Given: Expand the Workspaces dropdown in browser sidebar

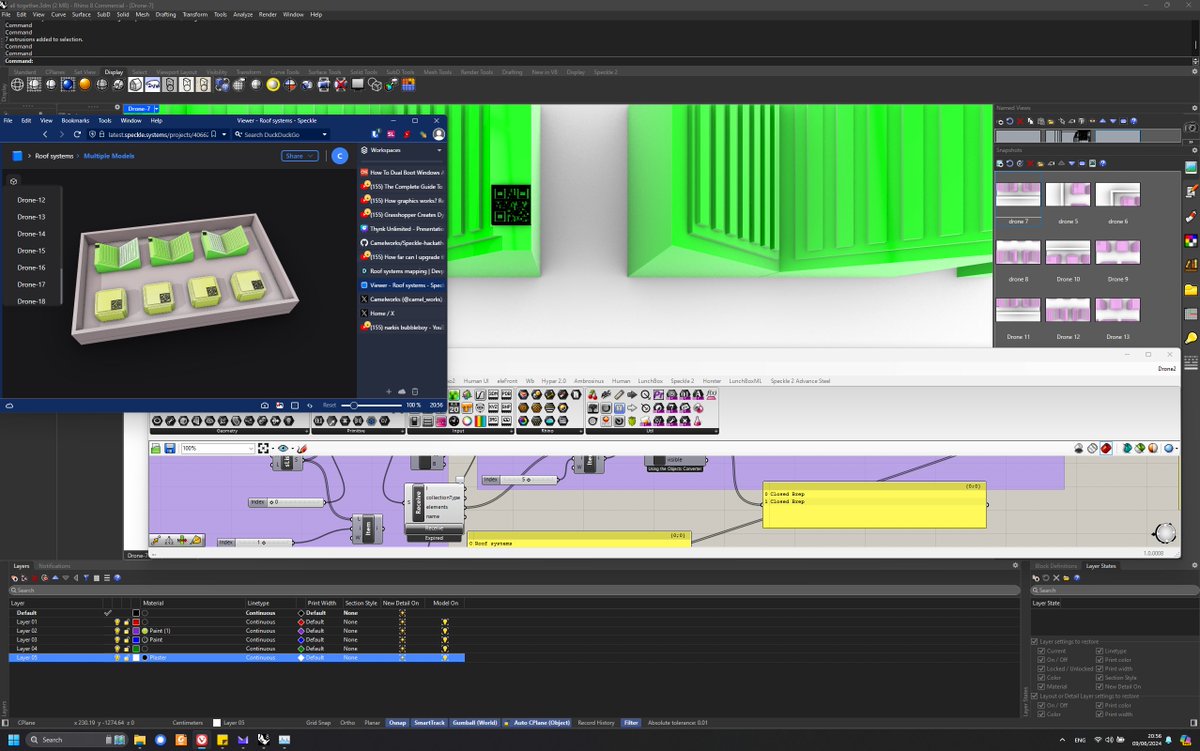Looking at the screenshot, I should (439, 150).
